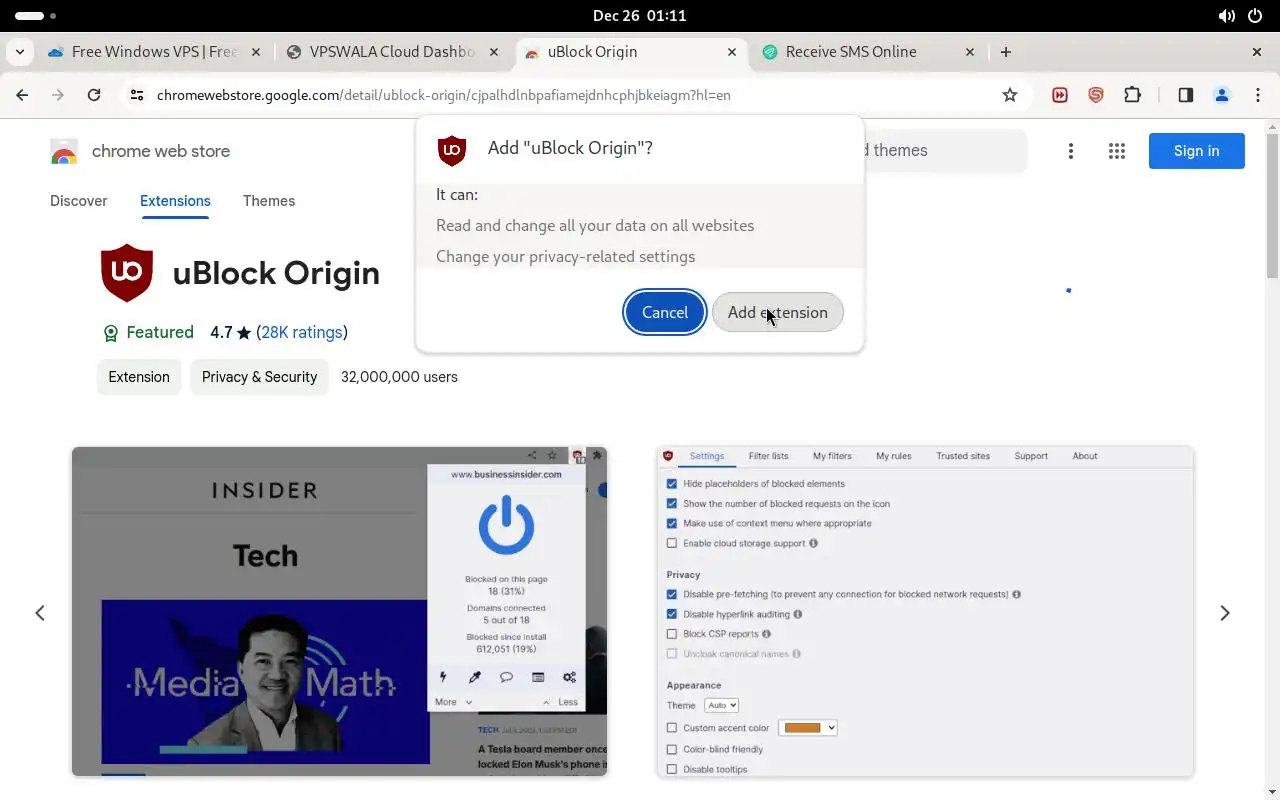Open Chrome's three-dot menu
This screenshot has height=800, width=1280.
pos(1258,95)
